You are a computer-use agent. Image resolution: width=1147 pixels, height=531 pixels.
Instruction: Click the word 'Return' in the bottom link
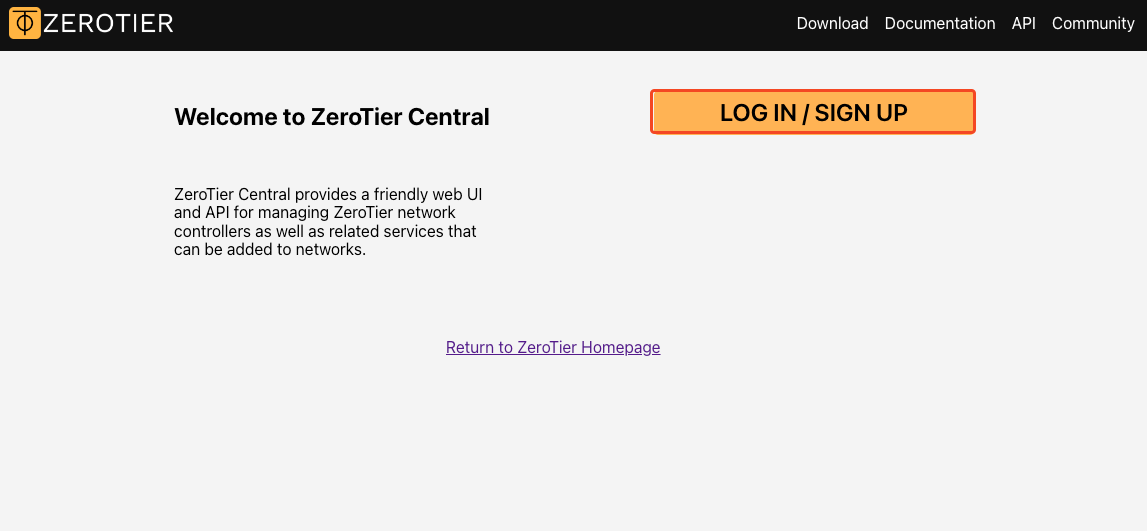[x=470, y=347]
